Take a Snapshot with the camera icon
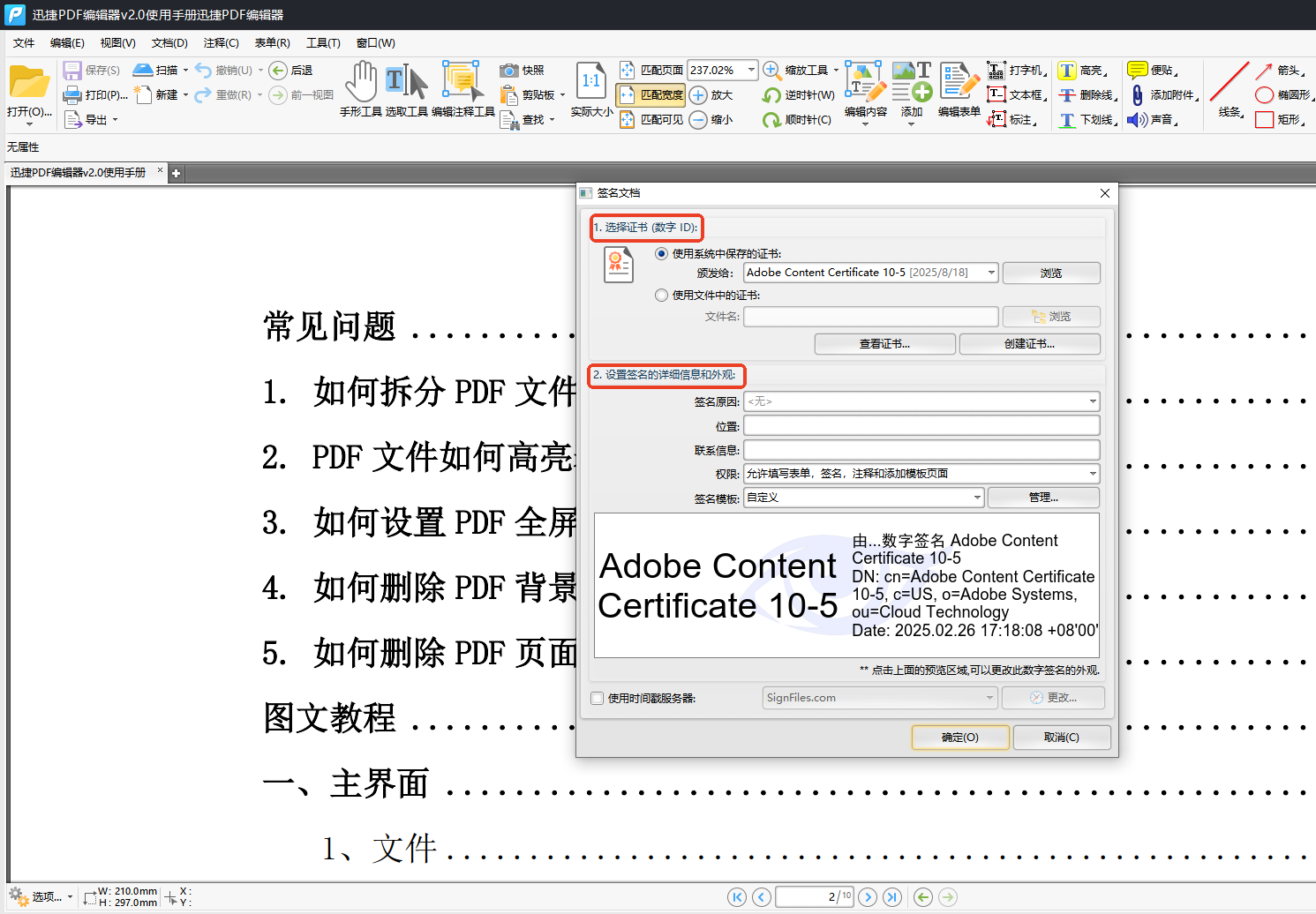 click(x=508, y=70)
